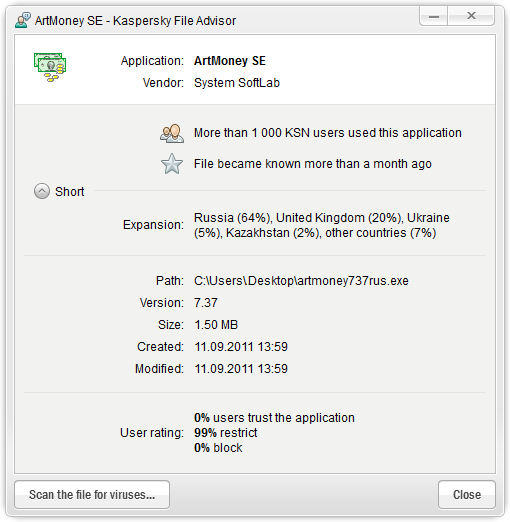This screenshot has width=510, height=522.
Task: Click the X button in title bar
Action: click(x=471, y=16)
